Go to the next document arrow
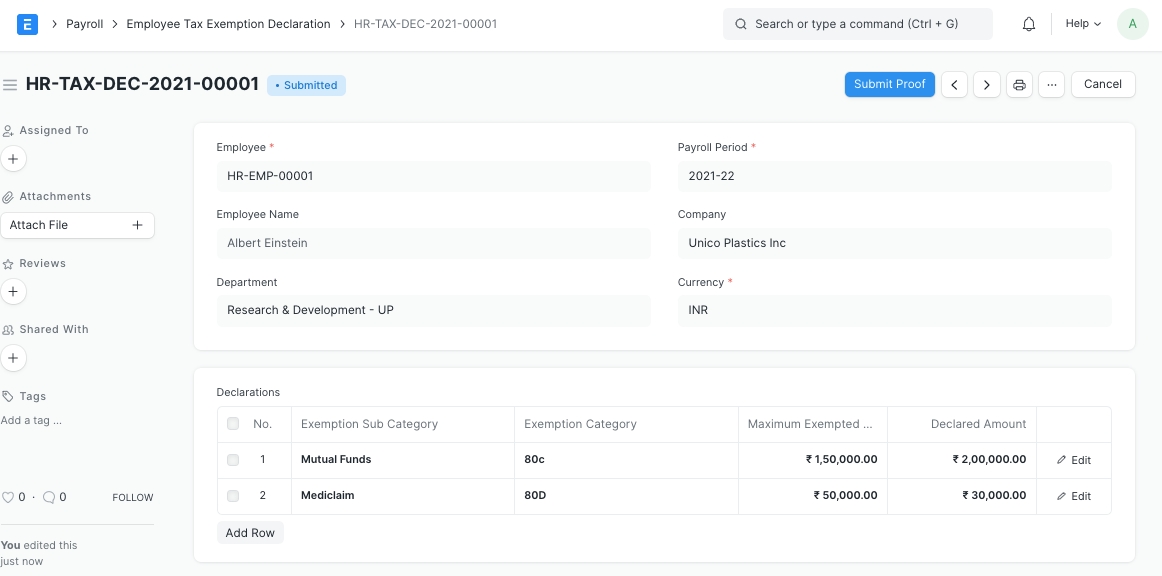 (x=987, y=85)
